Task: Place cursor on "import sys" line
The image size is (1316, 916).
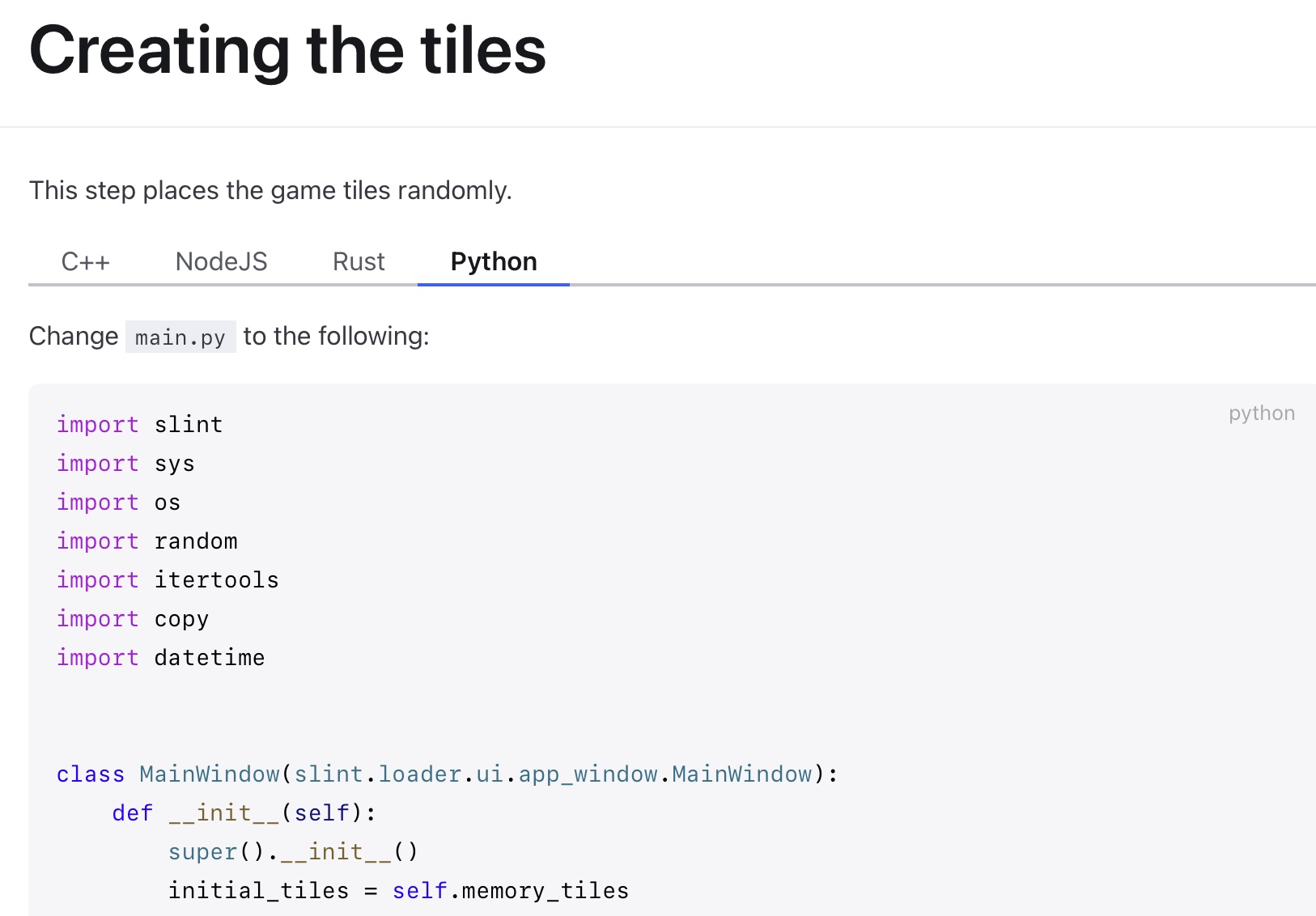Action: pos(125,464)
